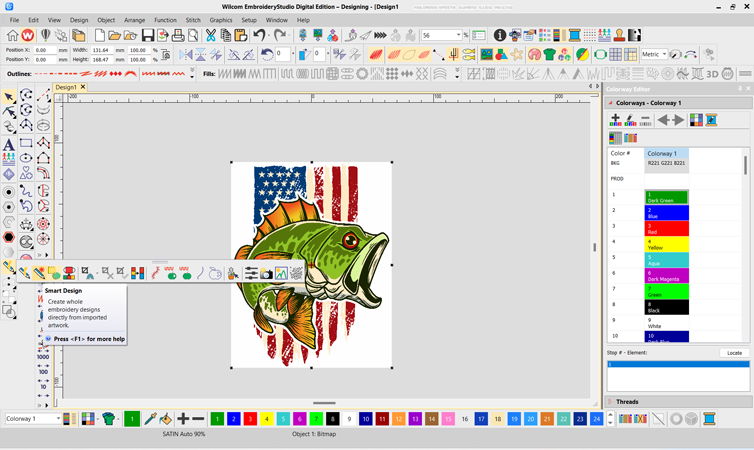Image resolution: width=754 pixels, height=450 pixels.
Task: Go to previous colorway arrow
Action: pos(663,120)
